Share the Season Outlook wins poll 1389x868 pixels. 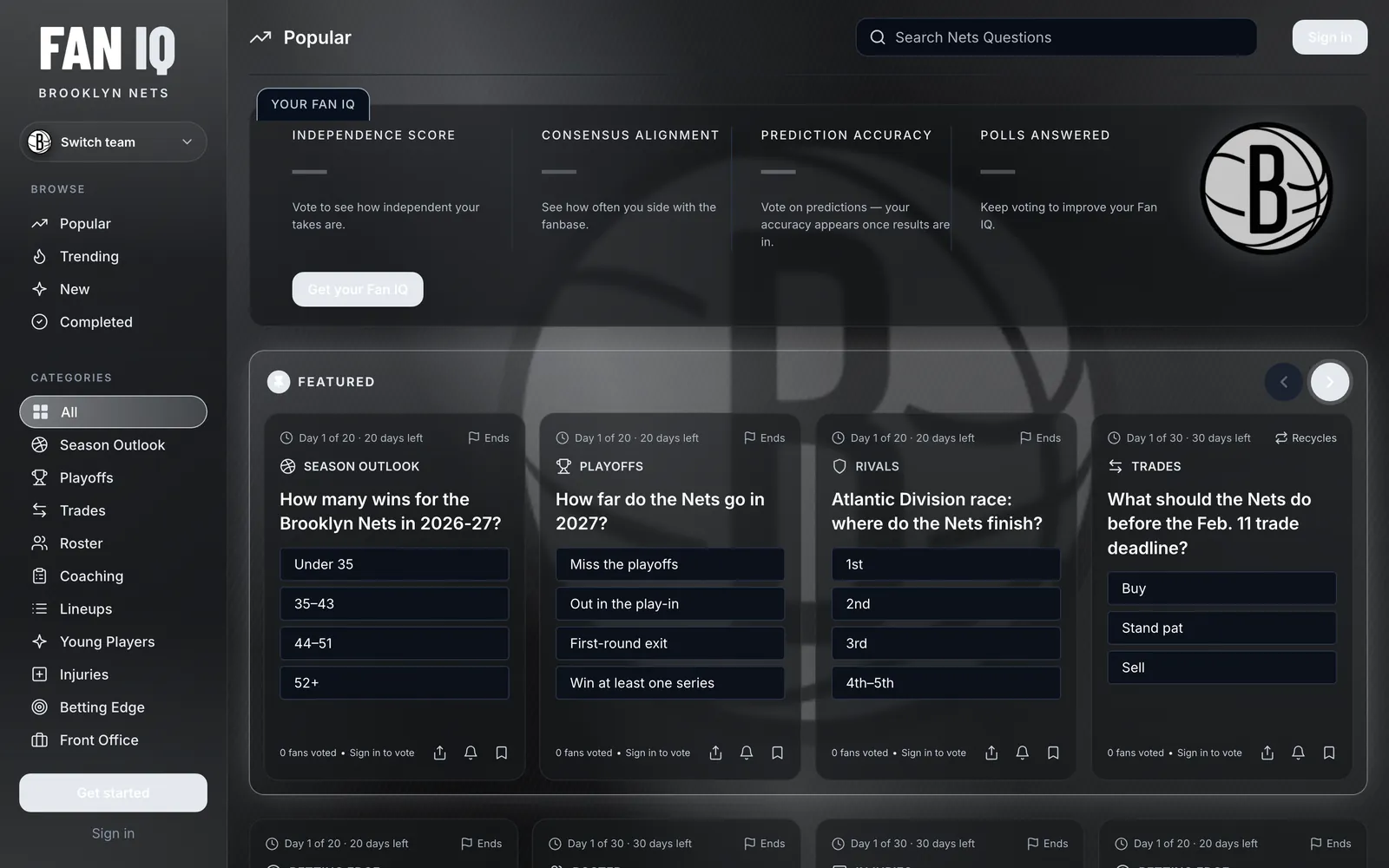440,753
